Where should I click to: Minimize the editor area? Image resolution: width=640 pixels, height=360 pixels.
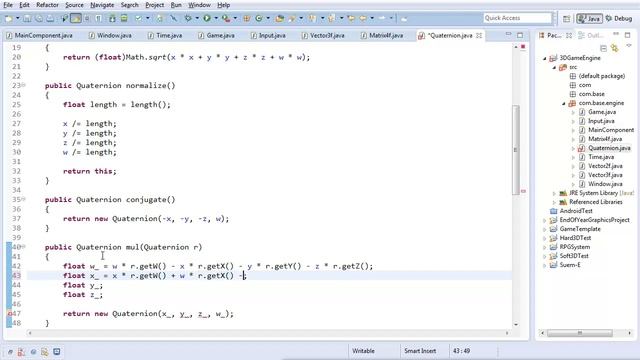508,34
